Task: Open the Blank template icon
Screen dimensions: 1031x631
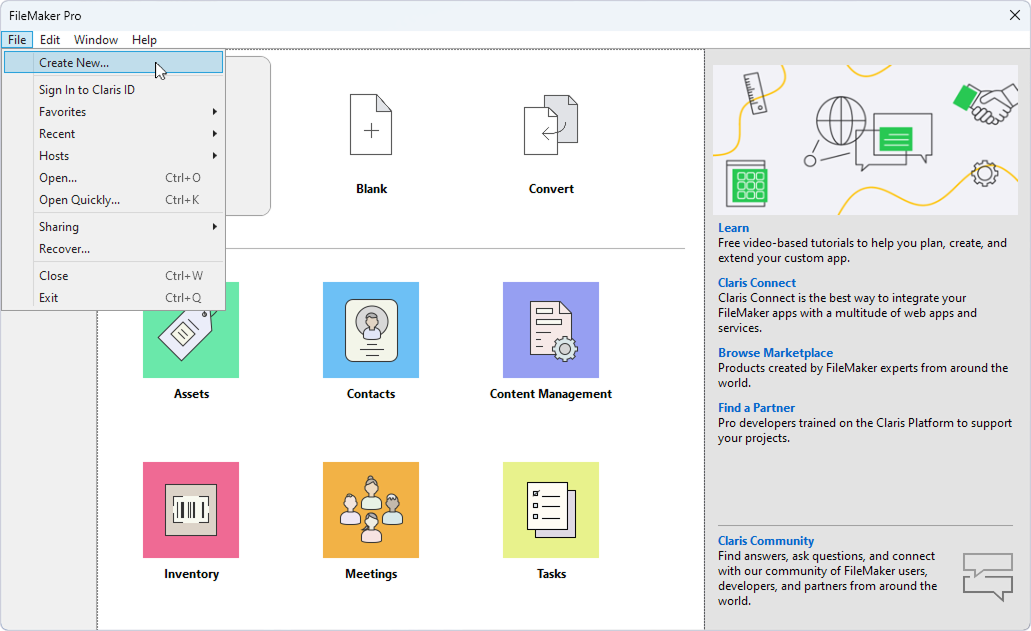Action: coord(371,125)
